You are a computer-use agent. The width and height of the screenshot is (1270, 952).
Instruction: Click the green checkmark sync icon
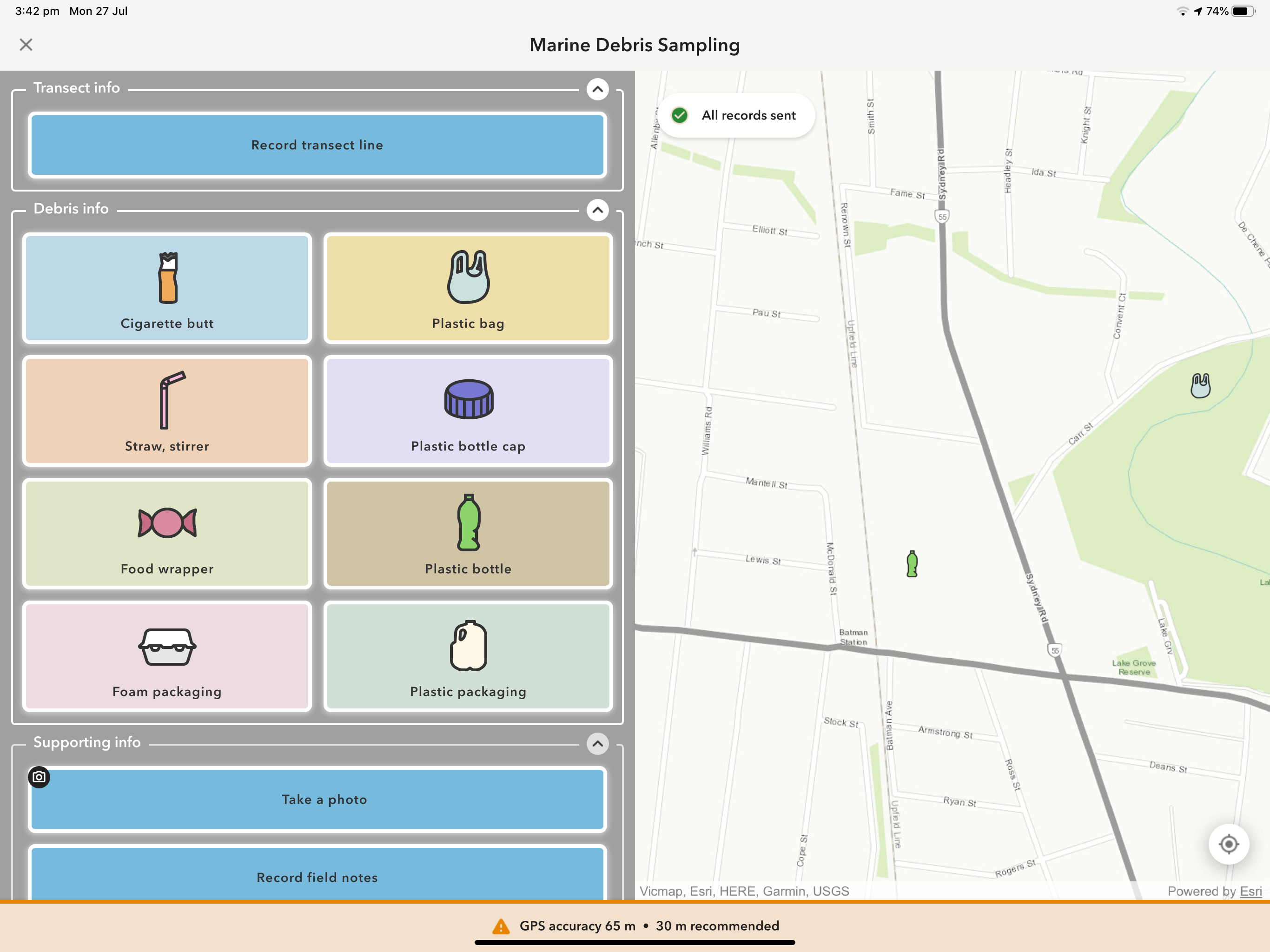[679, 115]
